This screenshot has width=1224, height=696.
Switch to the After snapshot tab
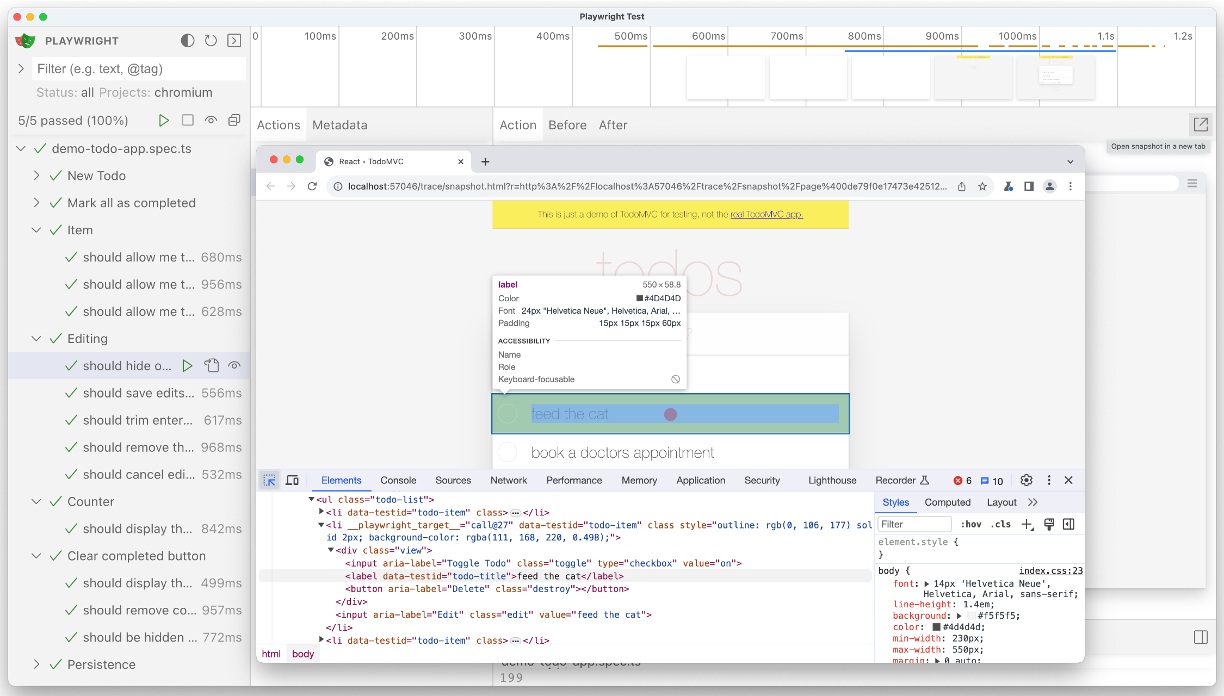[613, 125]
